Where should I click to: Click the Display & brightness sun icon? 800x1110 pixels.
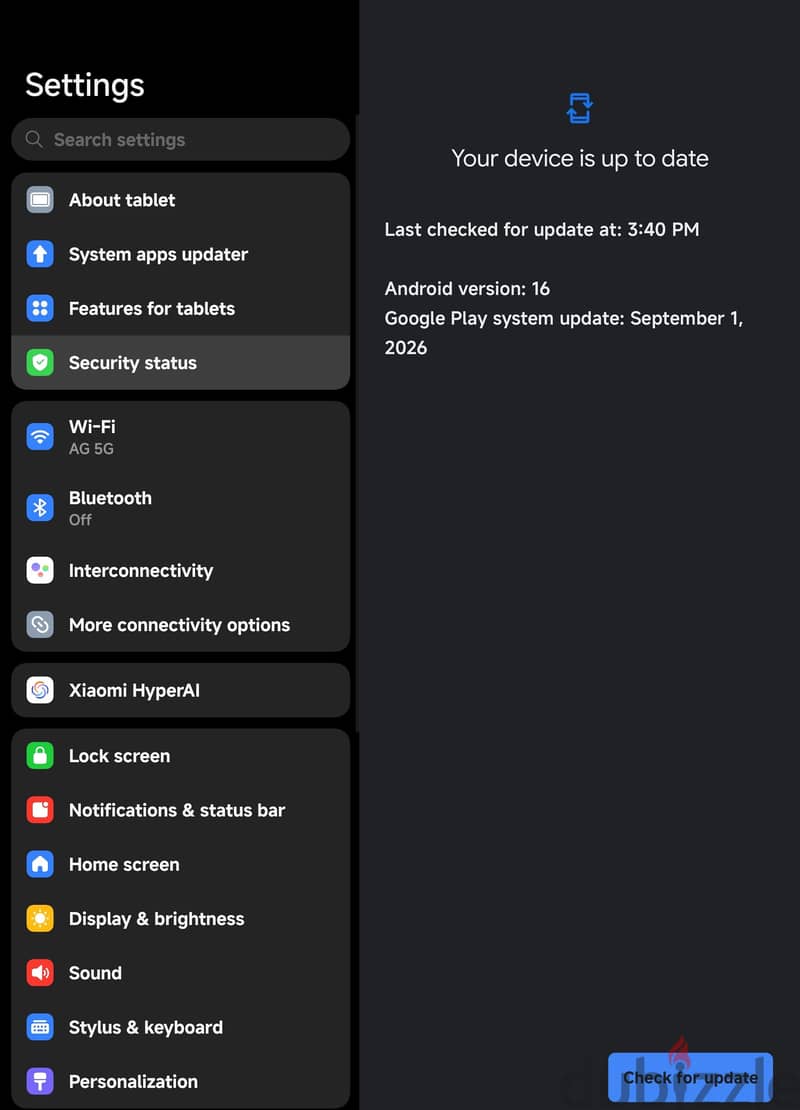coord(40,919)
